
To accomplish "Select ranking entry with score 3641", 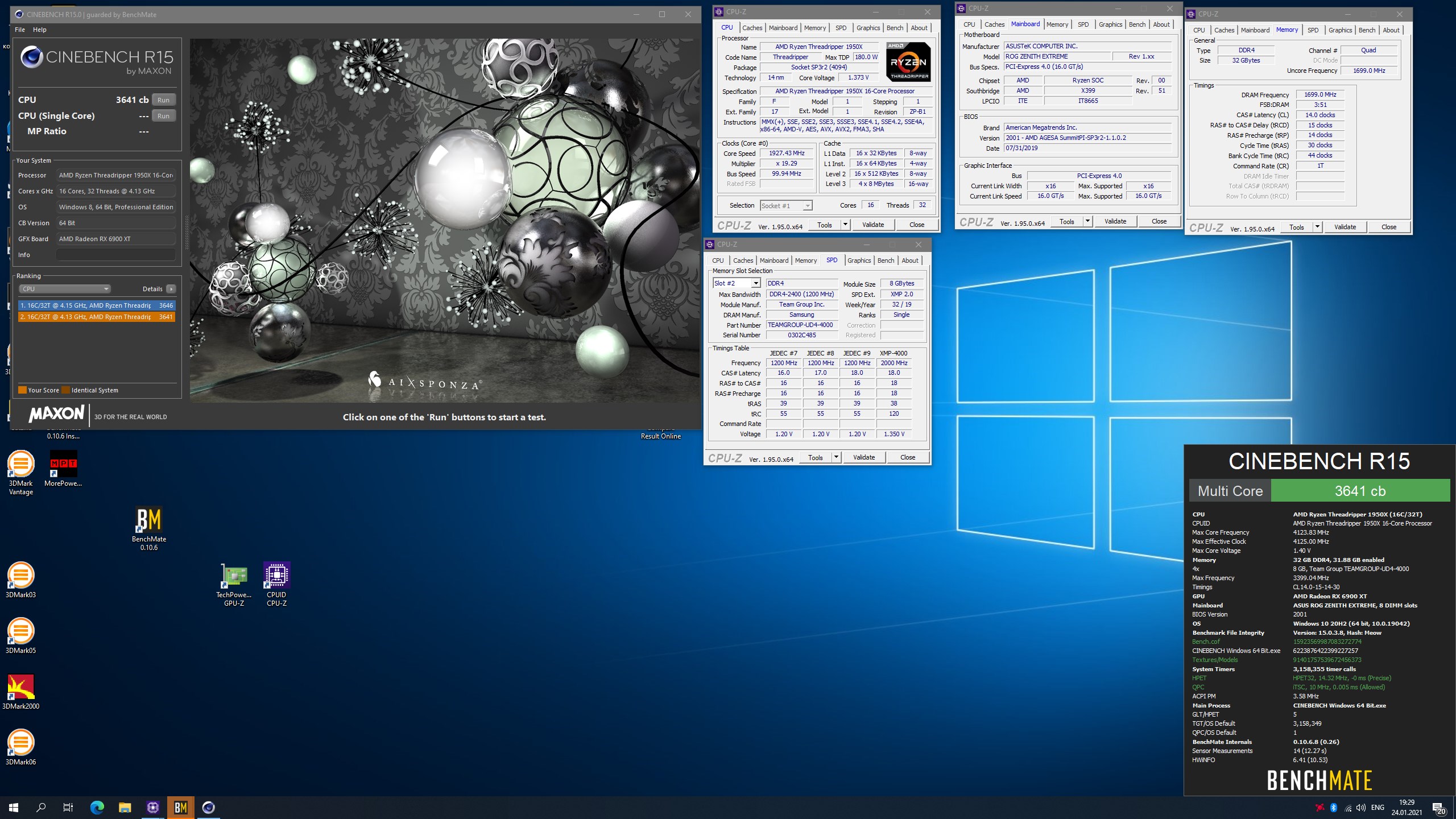I will 97,317.
